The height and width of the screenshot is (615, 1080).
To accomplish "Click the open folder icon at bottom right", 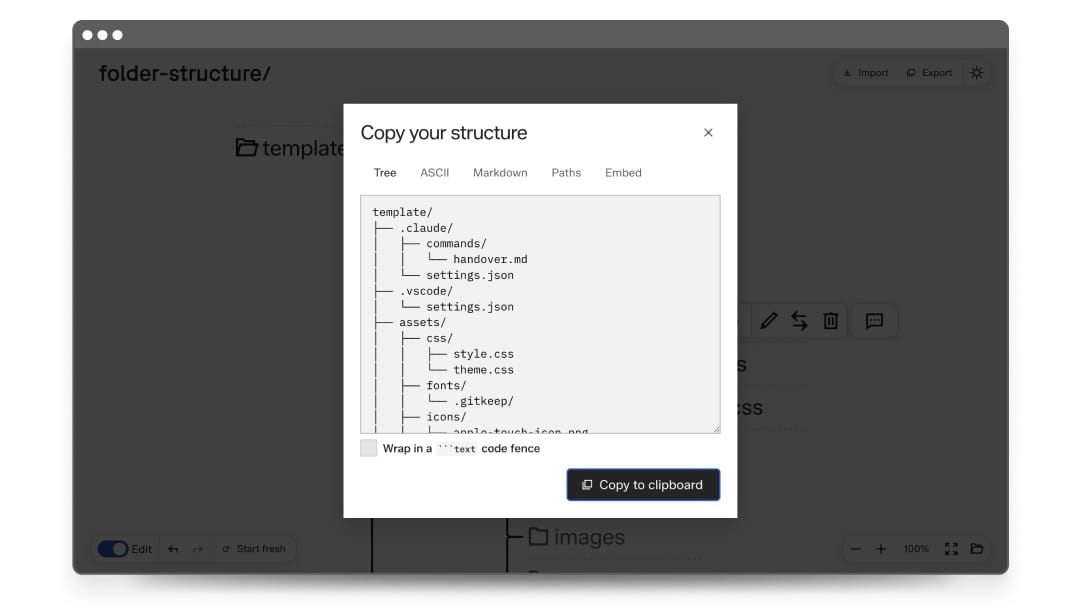I will click(977, 549).
